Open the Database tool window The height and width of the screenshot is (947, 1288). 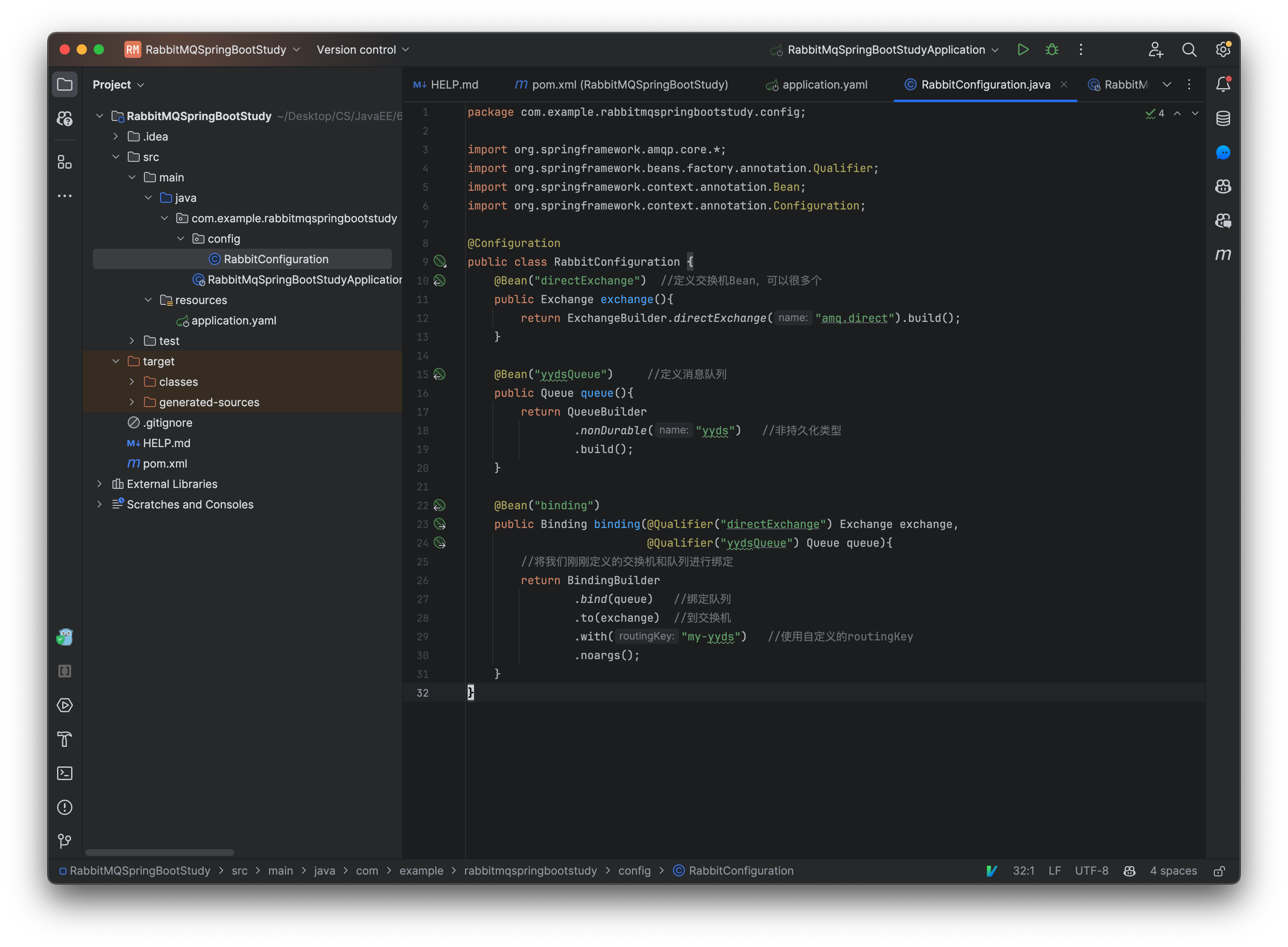coord(1223,119)
